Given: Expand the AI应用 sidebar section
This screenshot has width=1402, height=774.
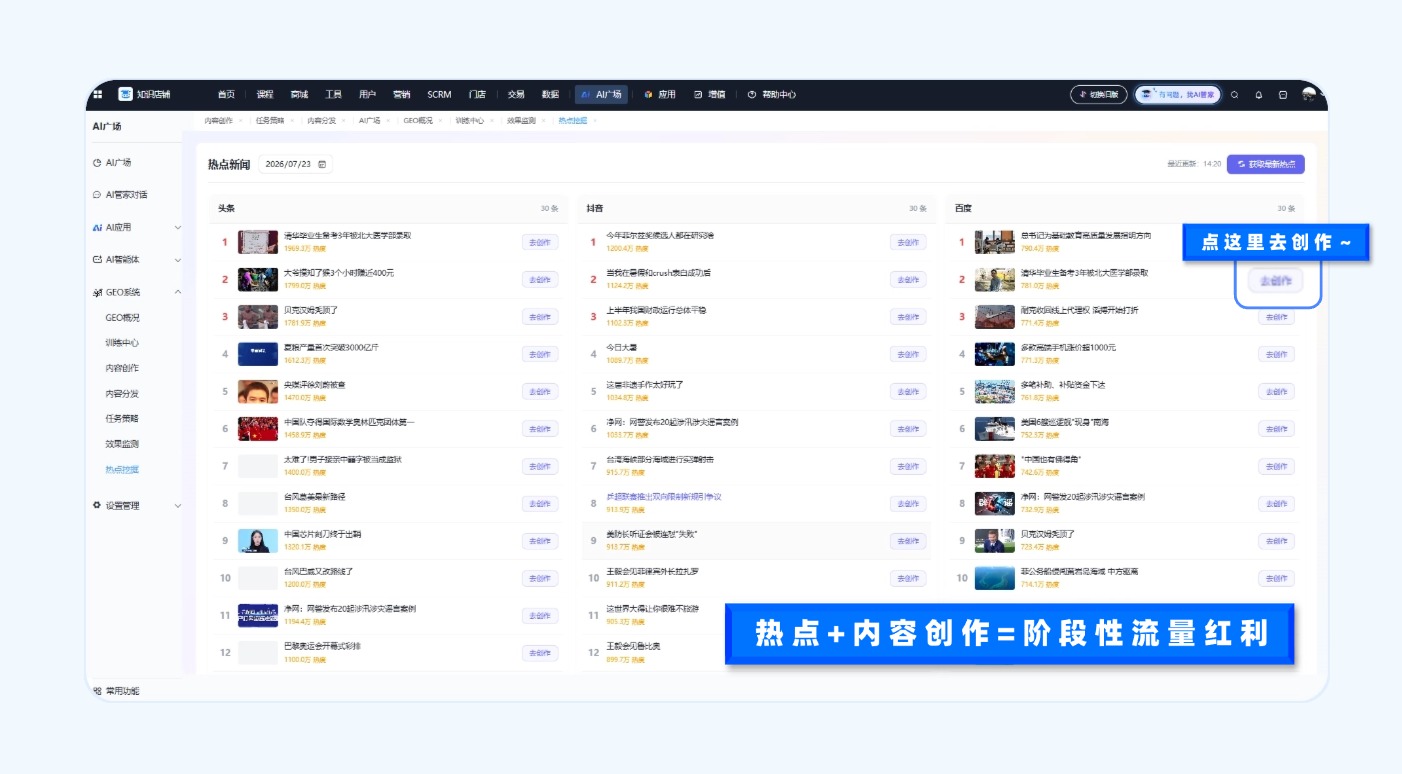Looking at the screenshot, I should (x=178, y=227).
